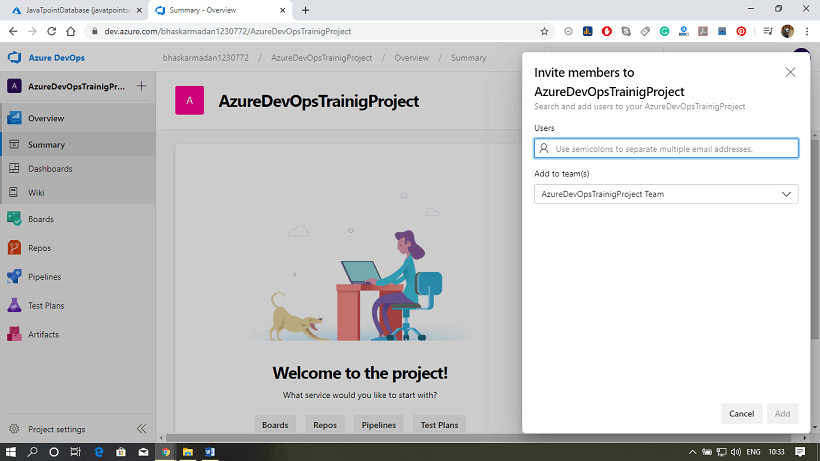
Task: Click the AzureDevOpsTrainigPr project avatar in sidebar
Action: (x=14, y=86)
